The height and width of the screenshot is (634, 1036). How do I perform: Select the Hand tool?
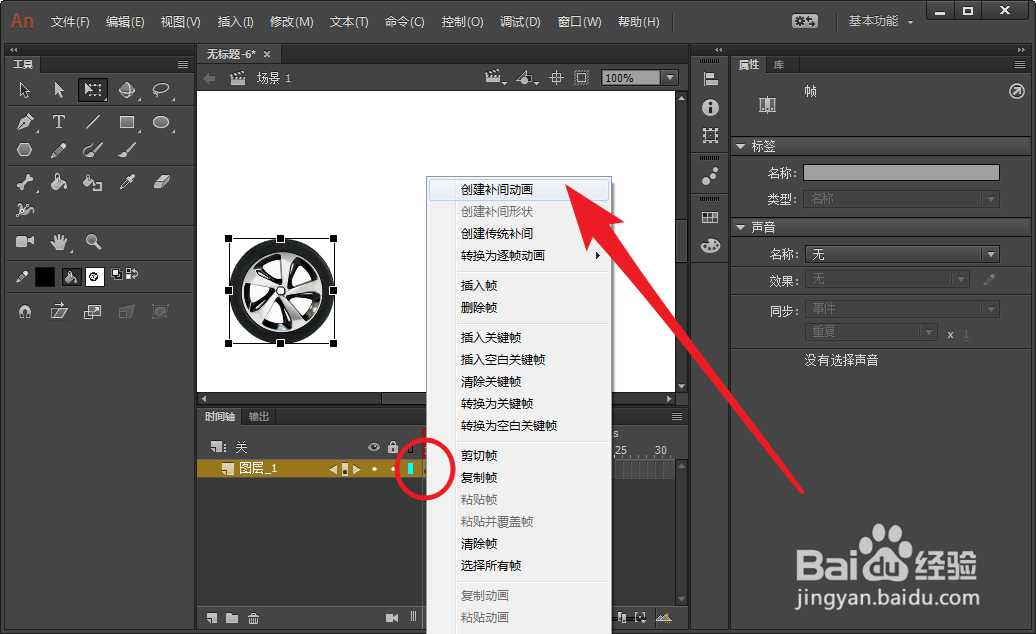(59, 242)
